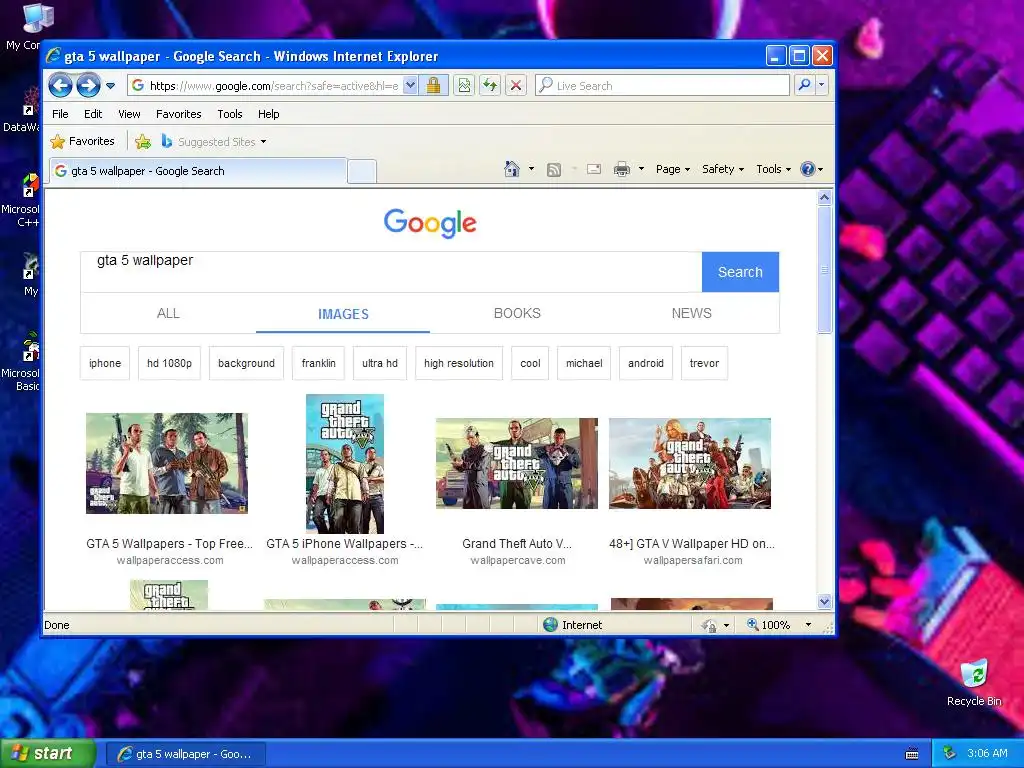Open the Favorites menu

click(x=178, y=114)
